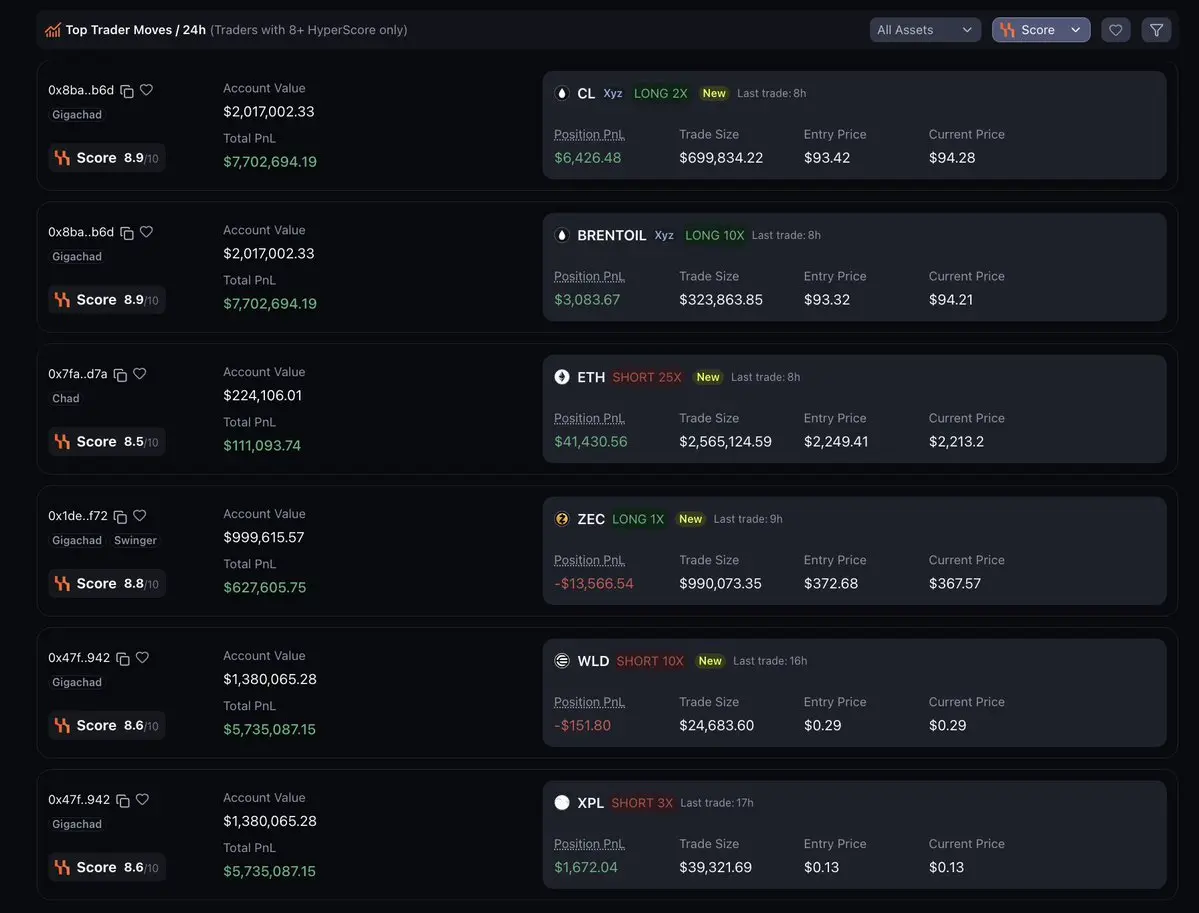Click the XPL coin icon
Viewport: 1199px width, 913px height.
coord(562,803)
